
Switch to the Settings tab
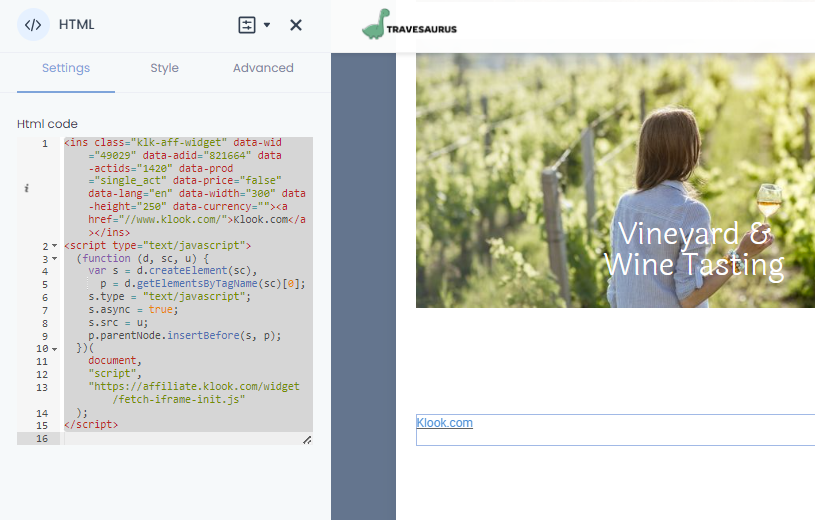pyautogui.click(x=66, y=68)
